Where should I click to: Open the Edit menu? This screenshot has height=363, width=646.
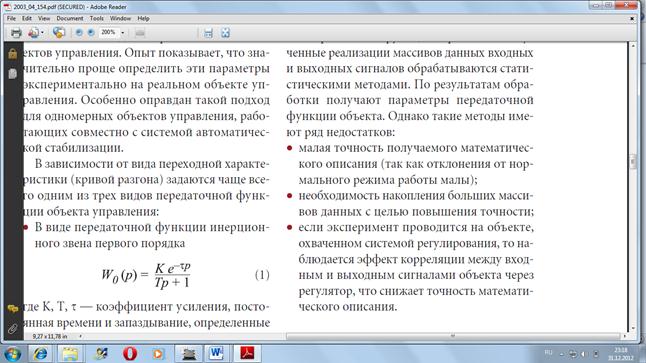[x=27, y=19]
